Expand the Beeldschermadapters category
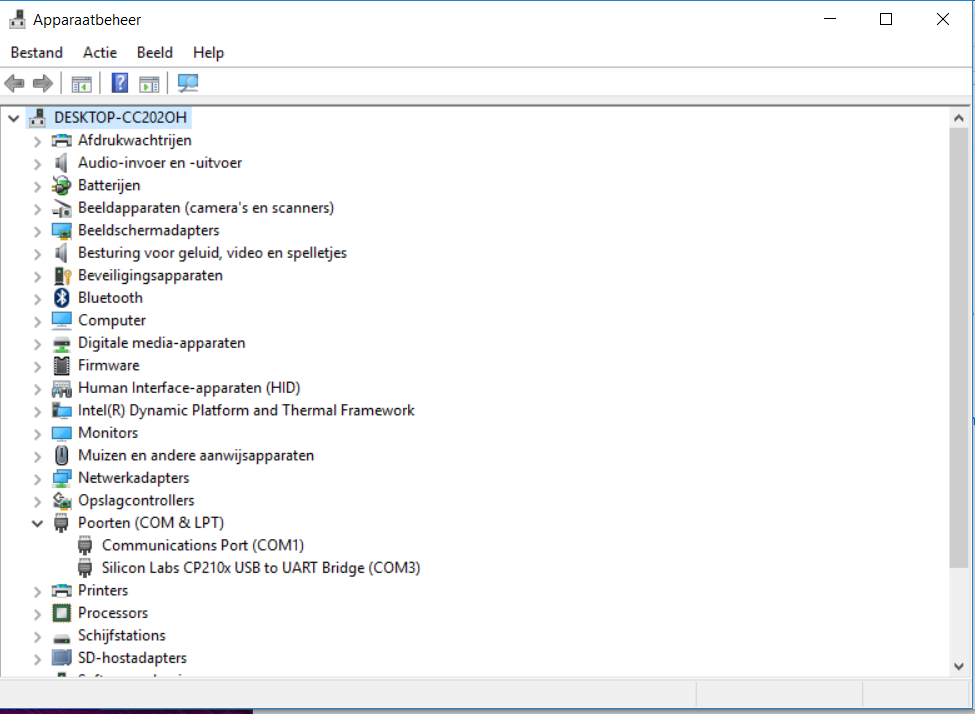This screenshot has height=714, width=975. (37, 230)
